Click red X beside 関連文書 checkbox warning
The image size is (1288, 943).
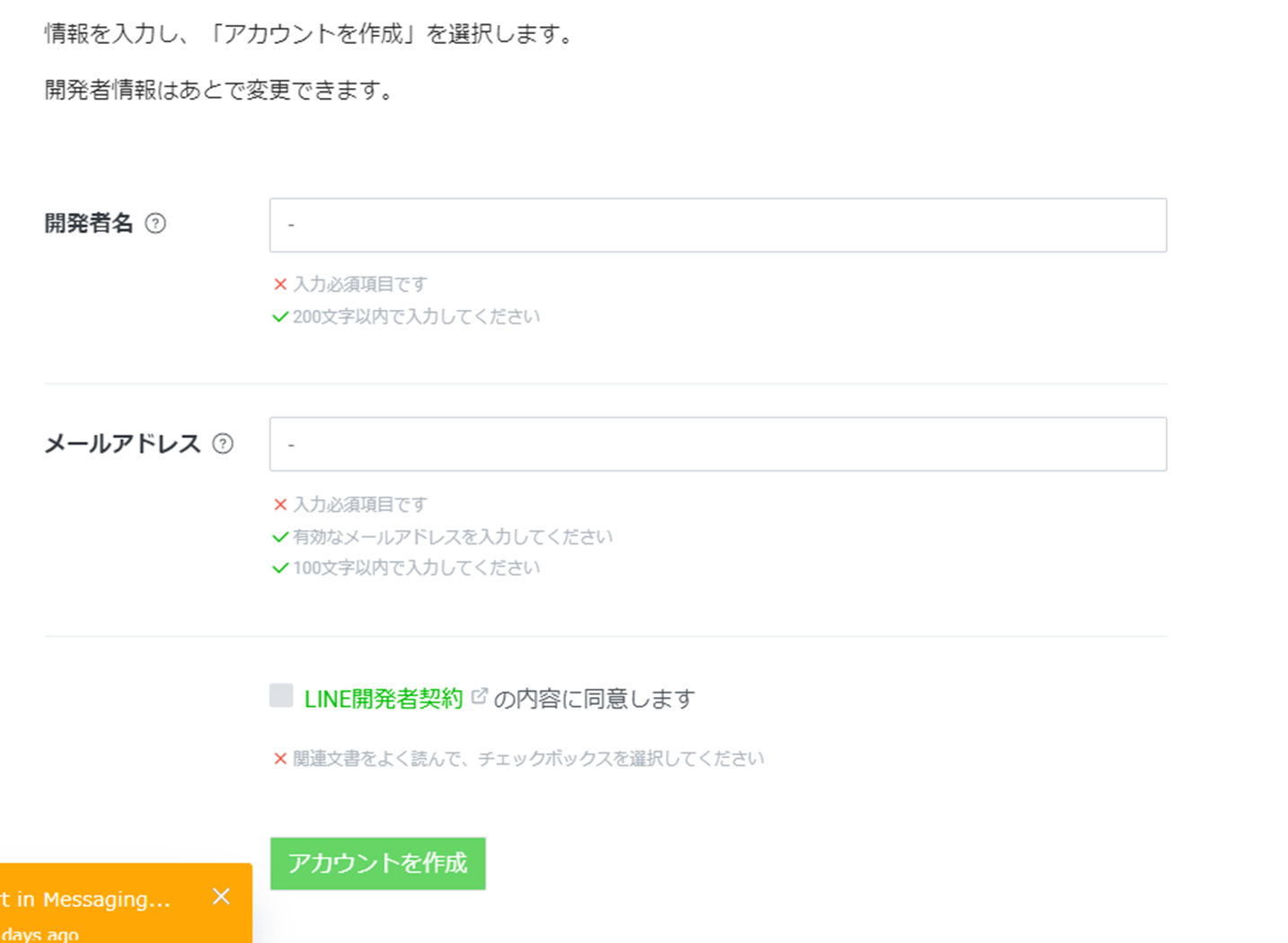click(x=280, y=759)
